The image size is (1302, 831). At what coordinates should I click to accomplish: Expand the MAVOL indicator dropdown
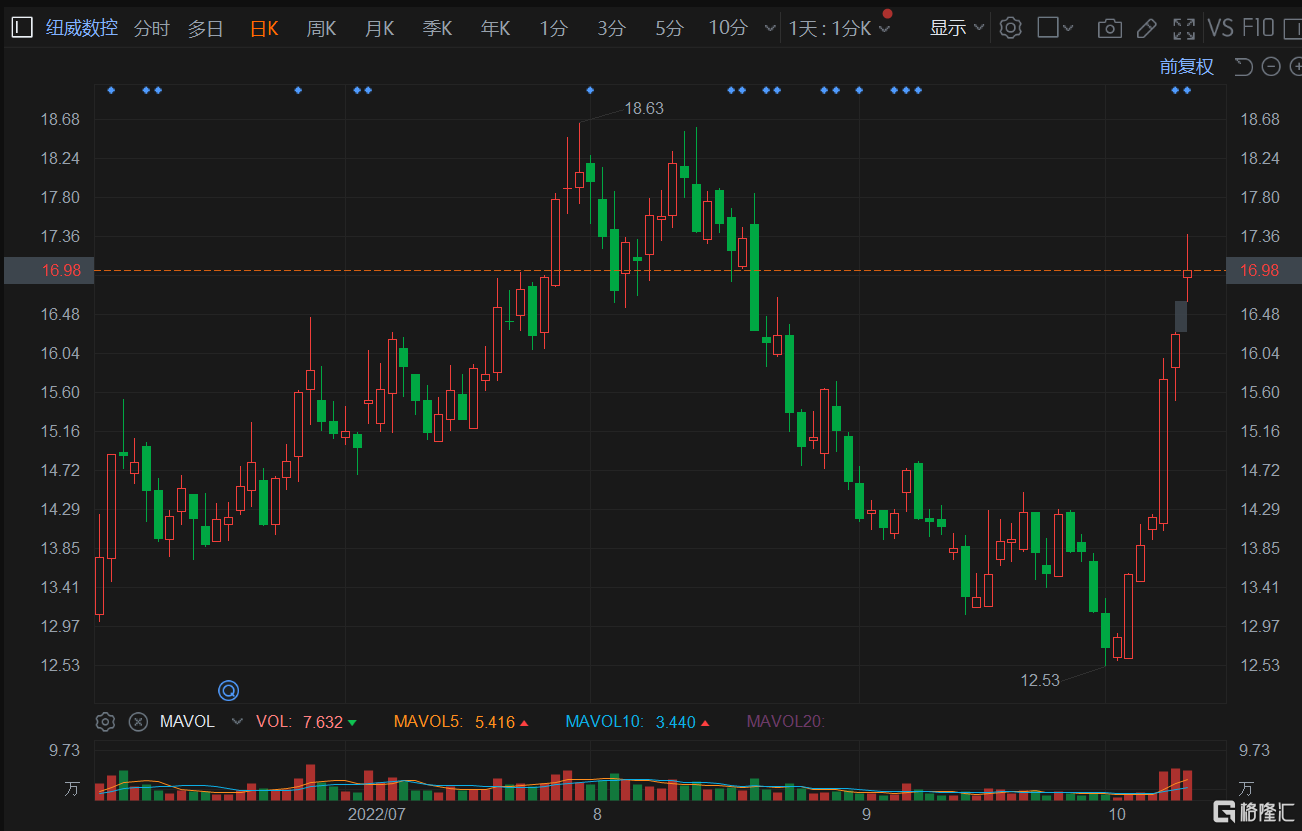coord(237,721)
